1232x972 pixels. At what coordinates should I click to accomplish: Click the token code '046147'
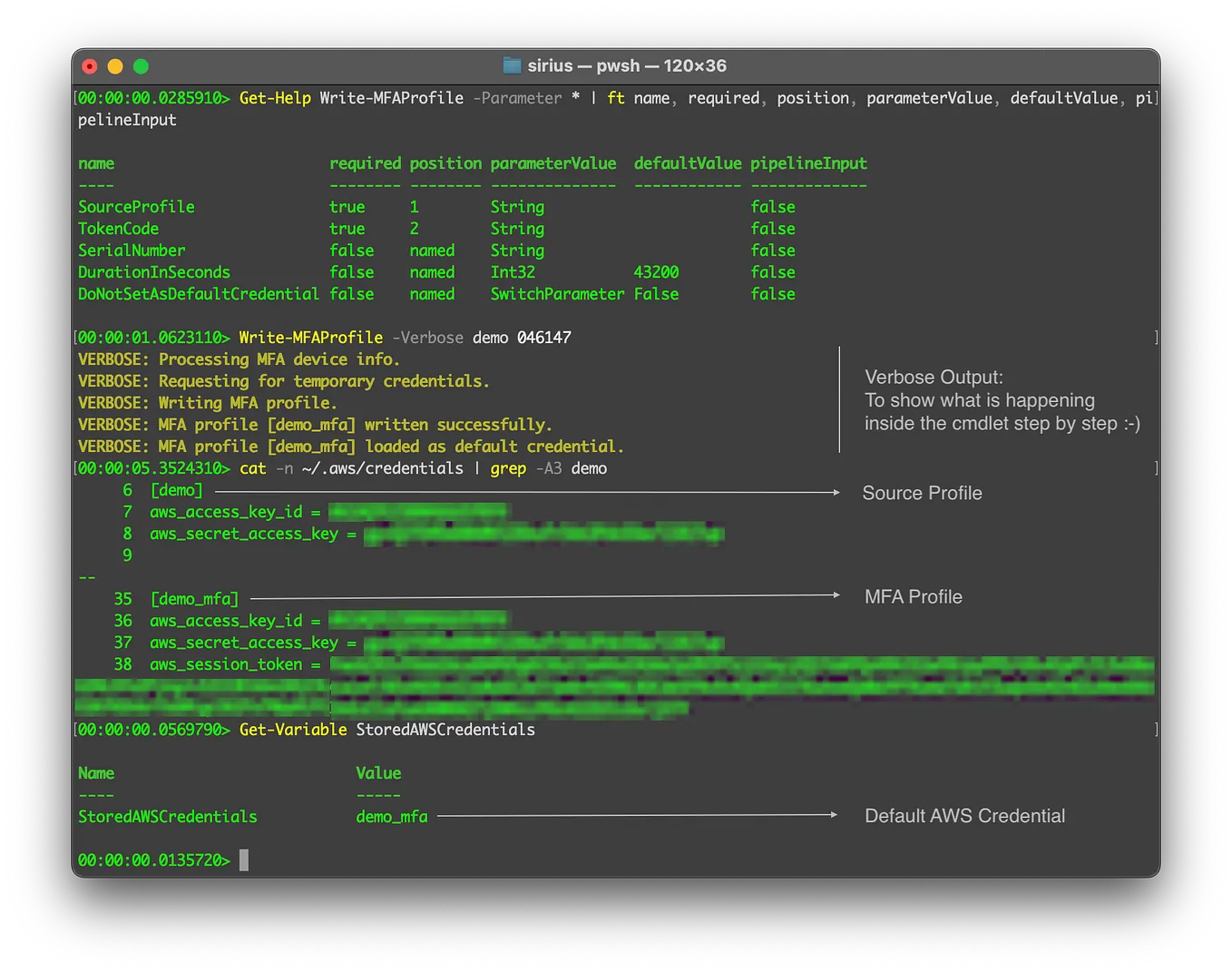[544, 338]
